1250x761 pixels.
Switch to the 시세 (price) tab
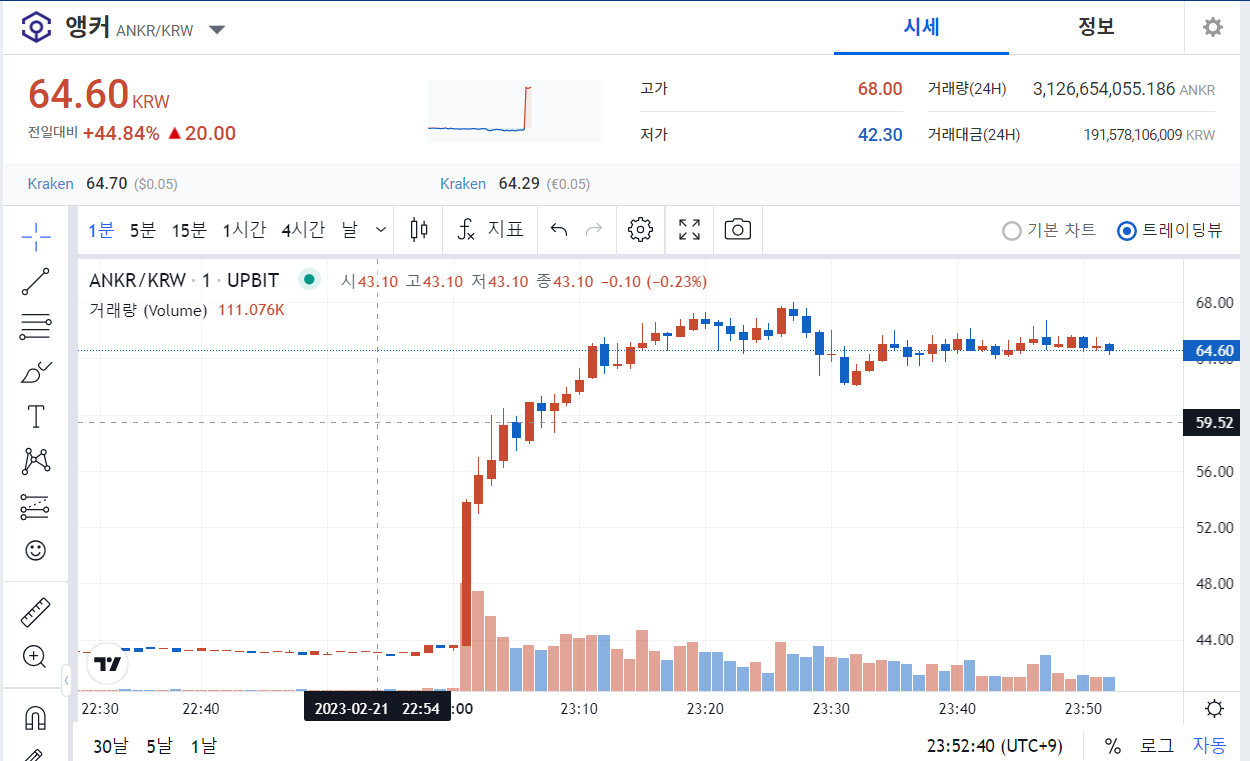921,27
